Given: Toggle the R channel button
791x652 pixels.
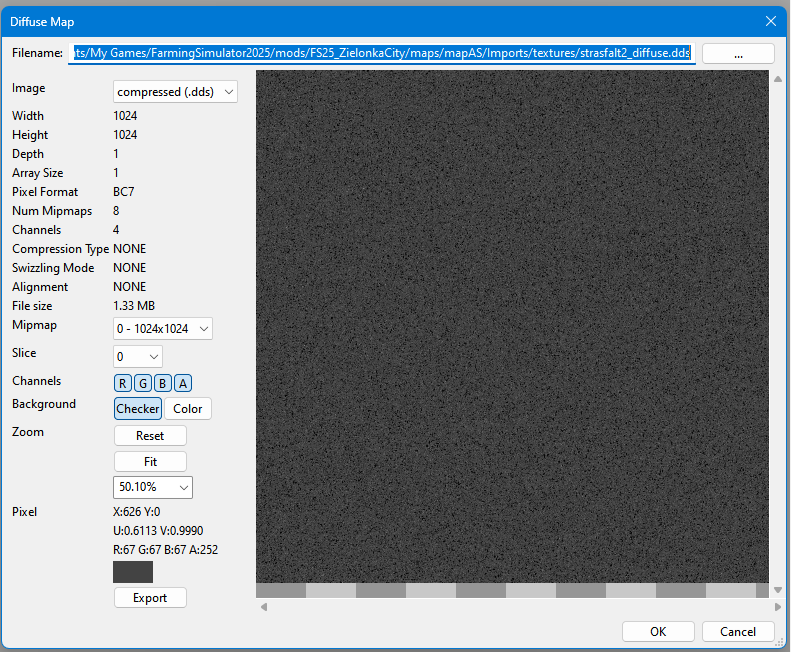Looking at the screenshot, I should 123,384.
